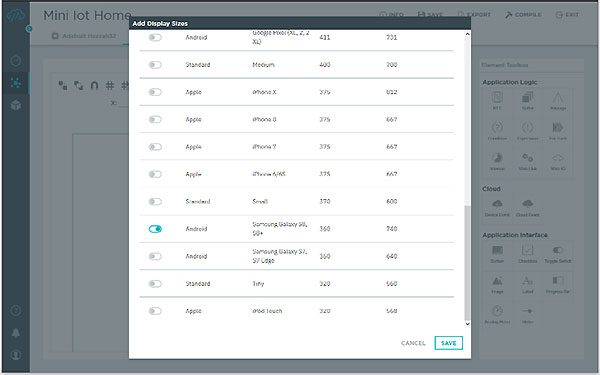Enable the Standard Medium display toggle
600x375 pixels.
155,65
